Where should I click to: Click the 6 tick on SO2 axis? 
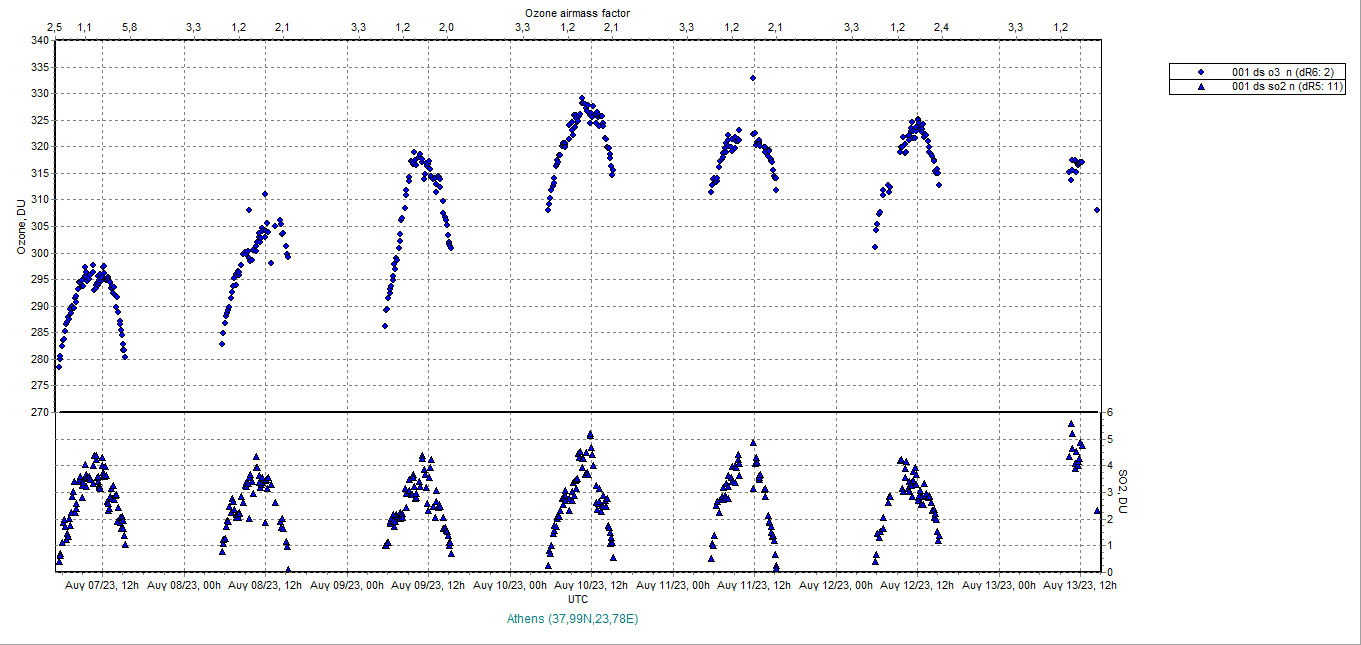pos(1108,412)
